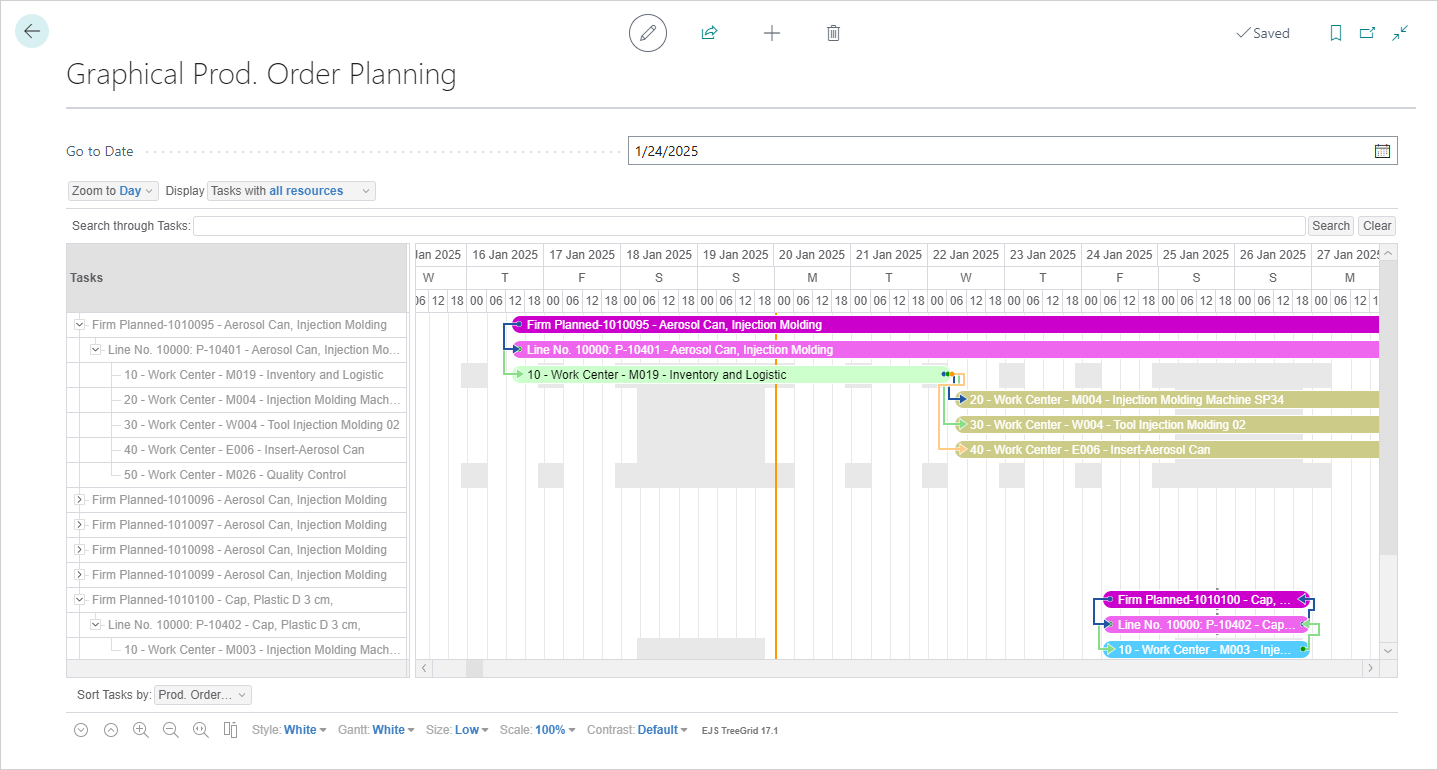Click the Delete trash icon
The width and height of the screenshot is (1438, 770).
click(833, 32)
